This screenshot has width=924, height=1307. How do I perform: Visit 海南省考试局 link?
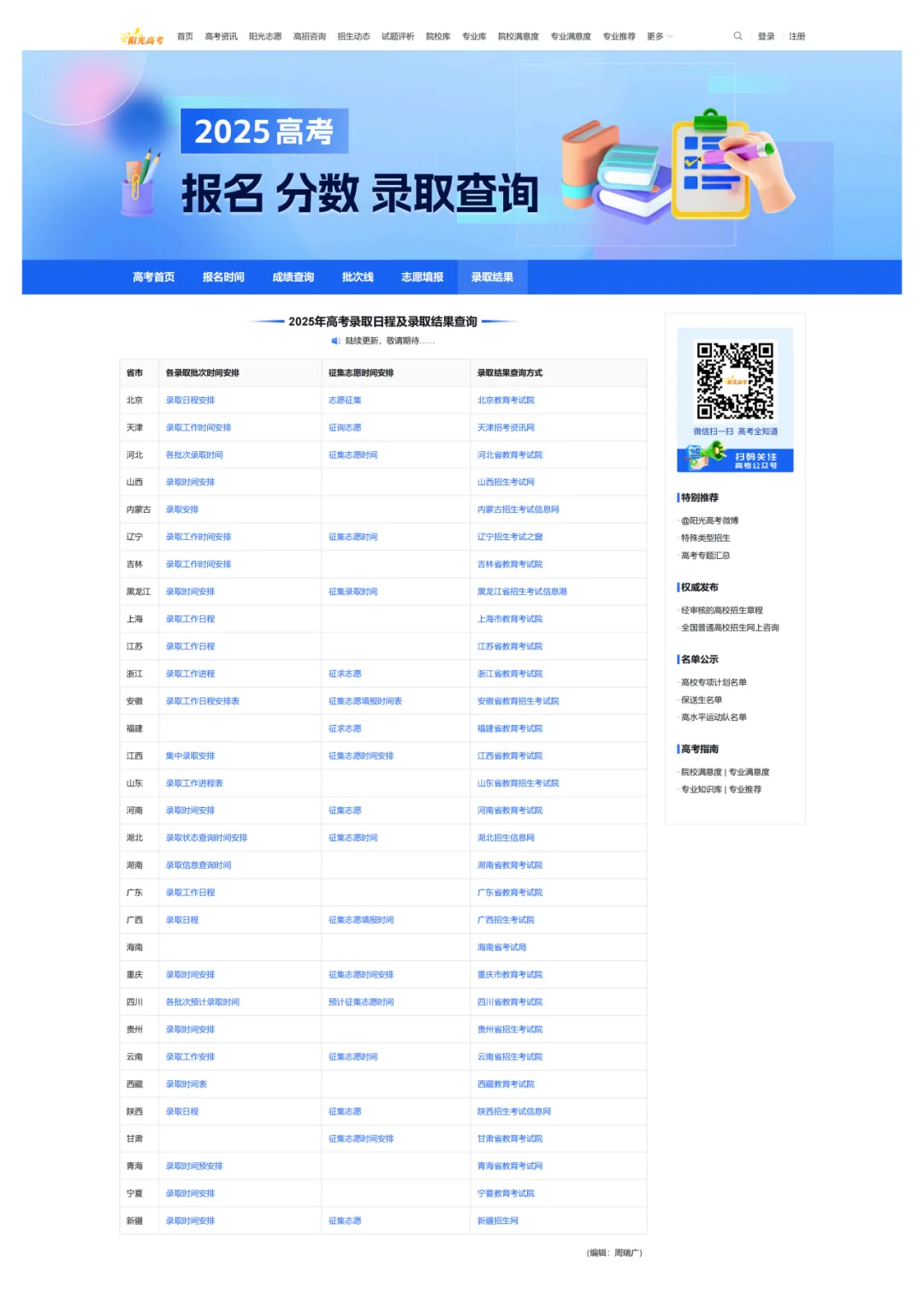[501, 948]
